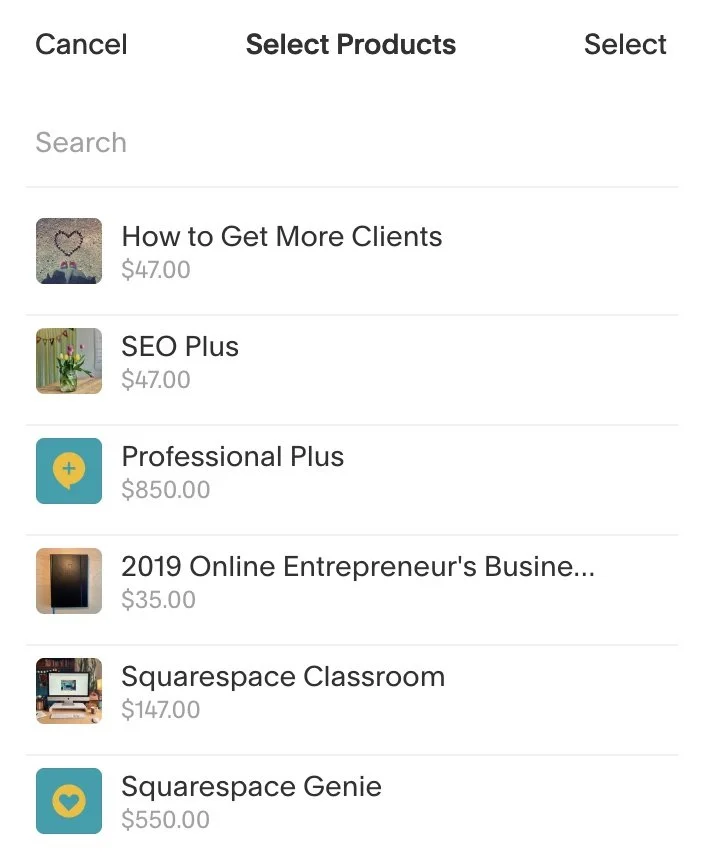Pick the Professional Plus product title
Viewport: 702px width, 866px height.
click(x=233, y=457)
